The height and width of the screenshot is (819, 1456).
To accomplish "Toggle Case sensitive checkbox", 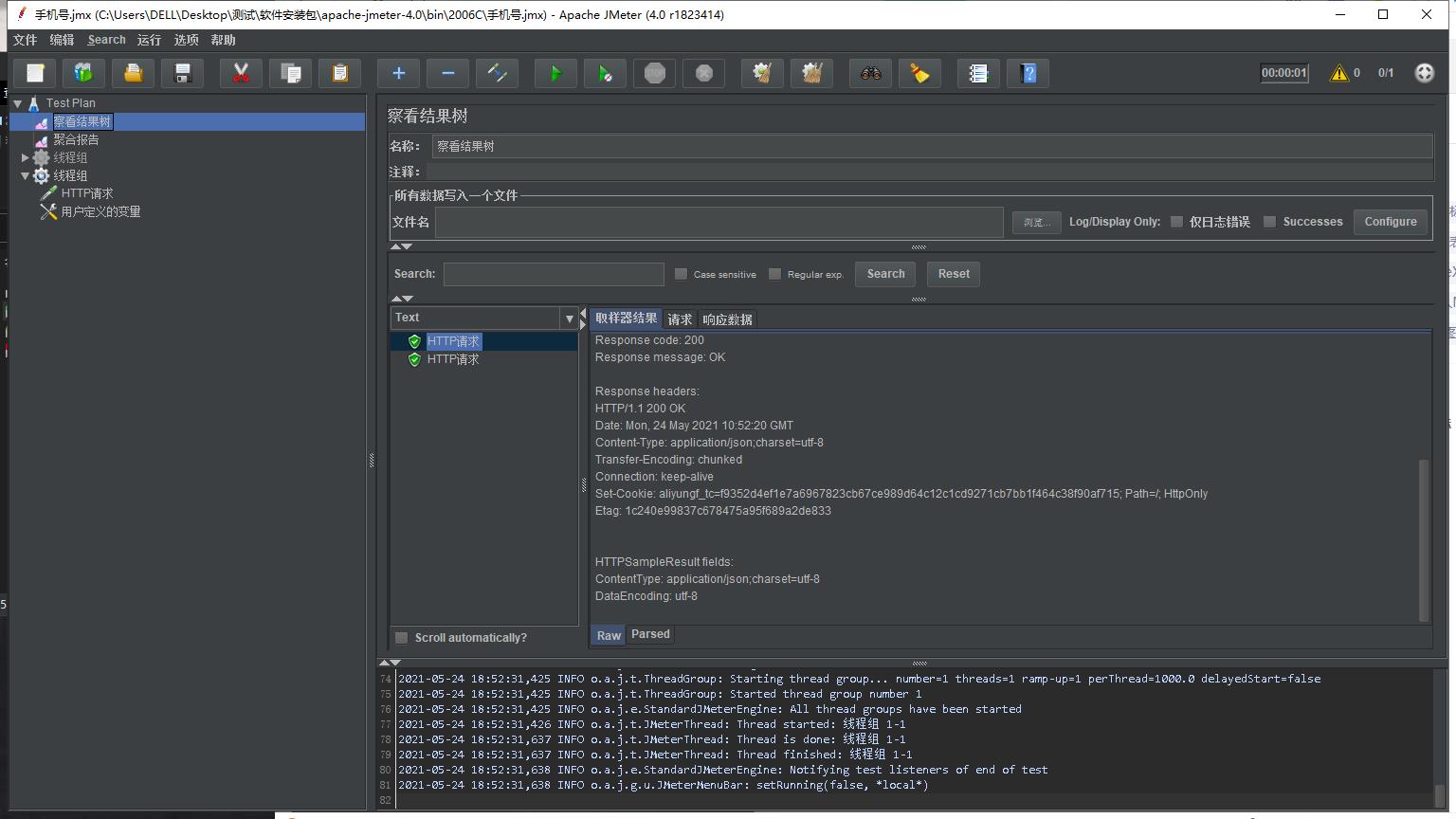I will point(681,274).
